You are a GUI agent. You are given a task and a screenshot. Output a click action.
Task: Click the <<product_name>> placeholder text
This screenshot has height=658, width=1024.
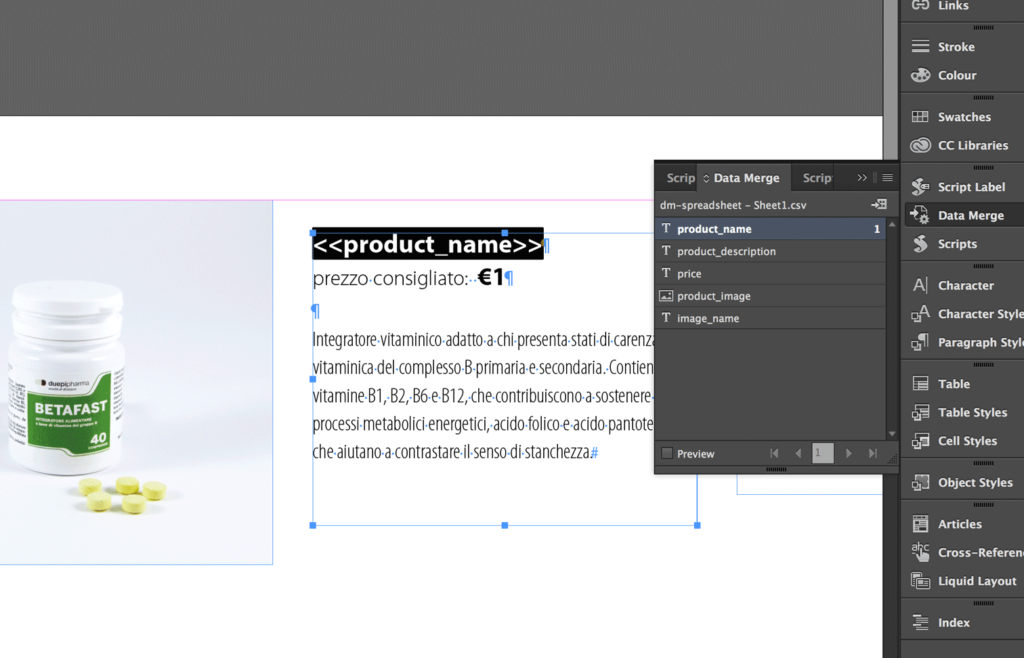[427, 245]
